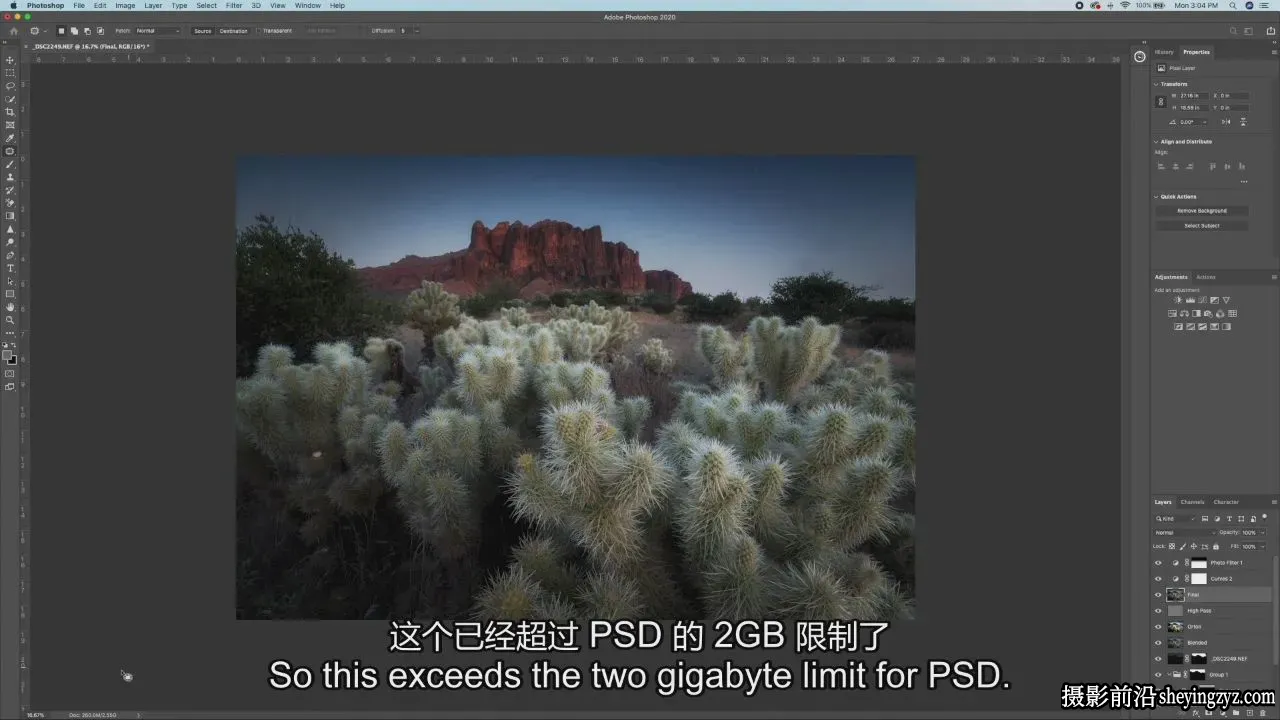Click the Remove Background button
Image resolution: width=1280 pixels, height=720 pixels.
pyautogui.click(x=1202, y=211)
